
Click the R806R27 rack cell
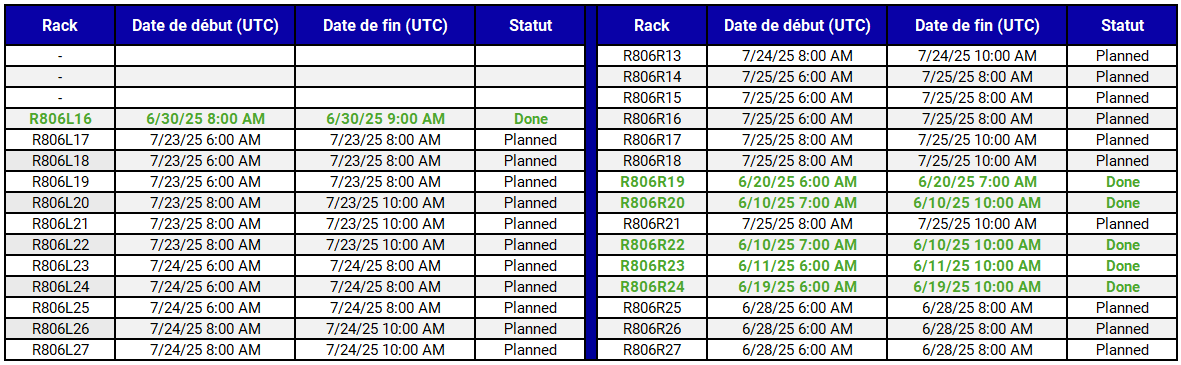pyautogui.click(x=652, y=350)
